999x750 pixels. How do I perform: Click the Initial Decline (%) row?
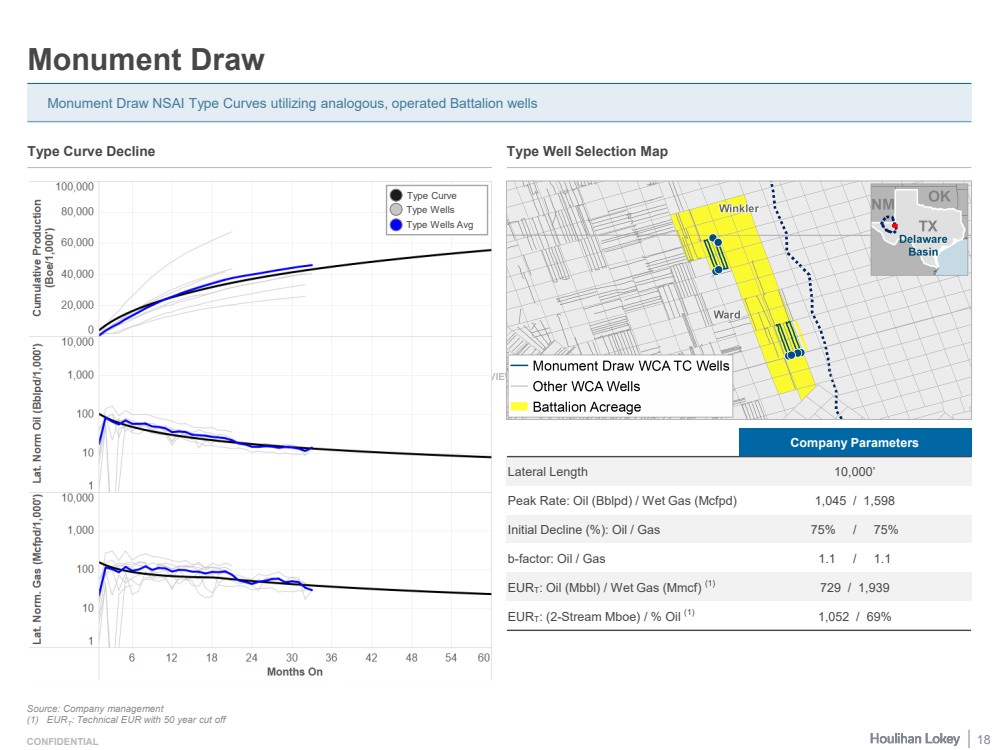(x=738, y=530)
